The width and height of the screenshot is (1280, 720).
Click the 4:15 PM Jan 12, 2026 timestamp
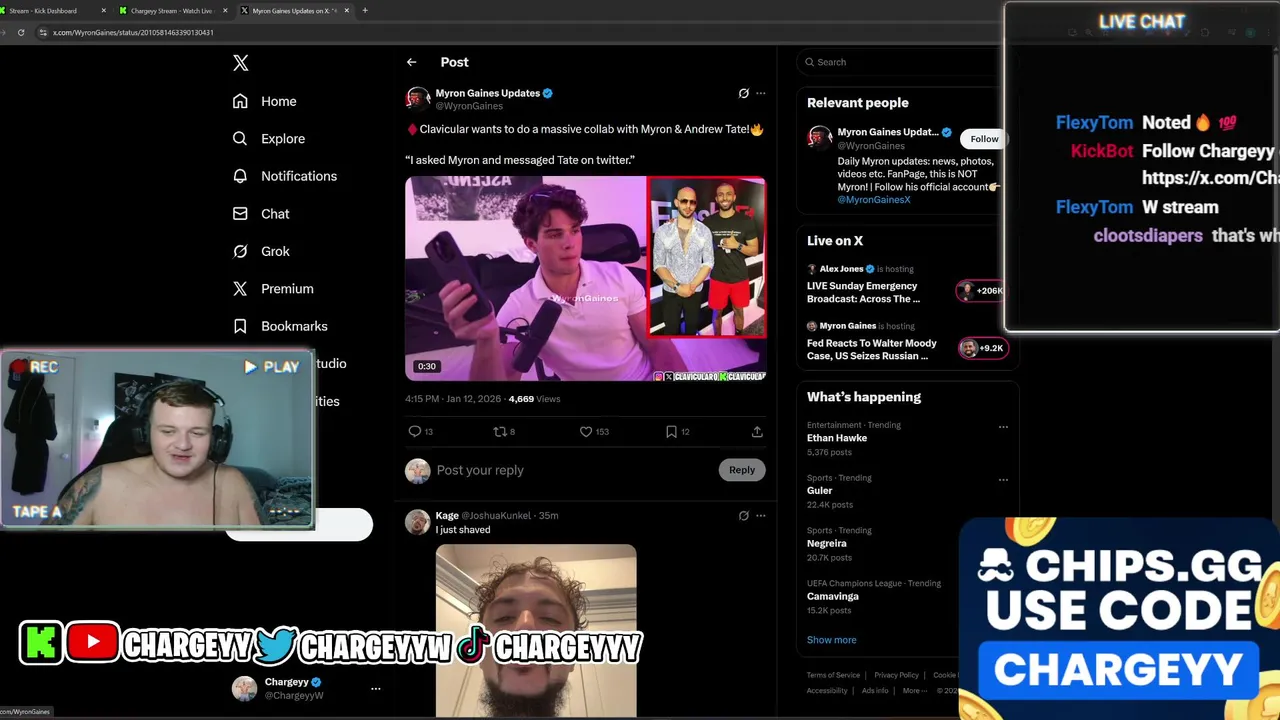(452, 399)
